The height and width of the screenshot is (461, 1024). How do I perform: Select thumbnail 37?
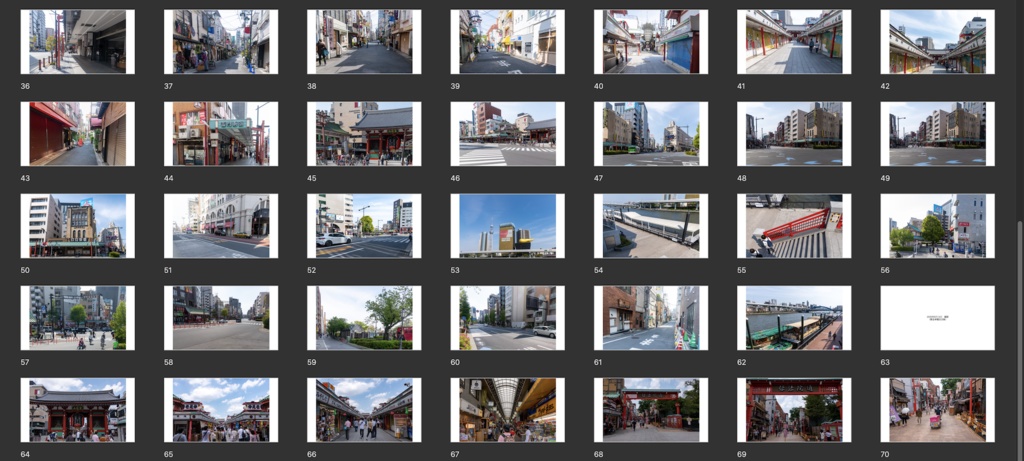click(221, 42)
